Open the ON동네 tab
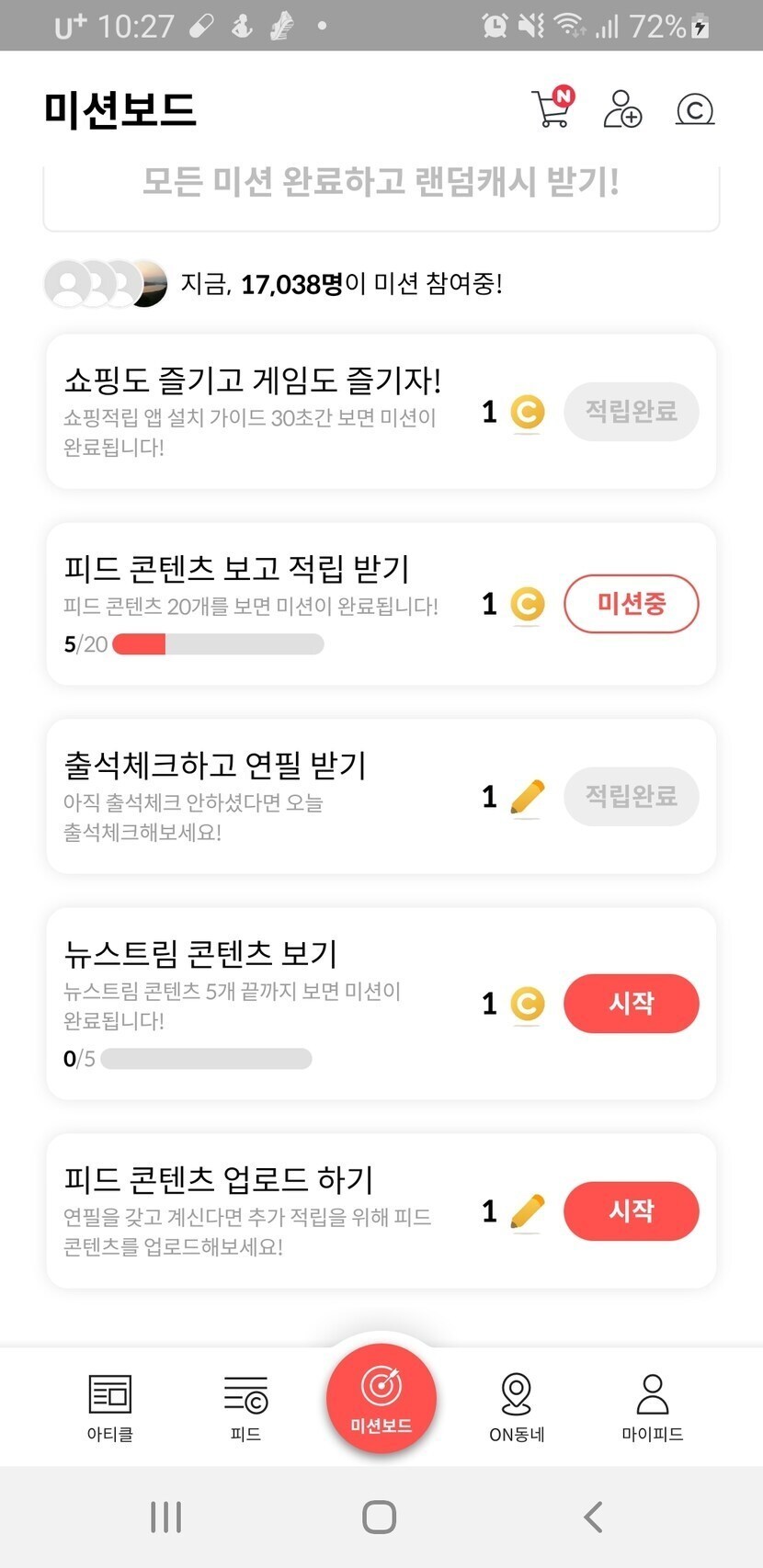Screen dimensions: 763x1568 [x=517, y=1406]
